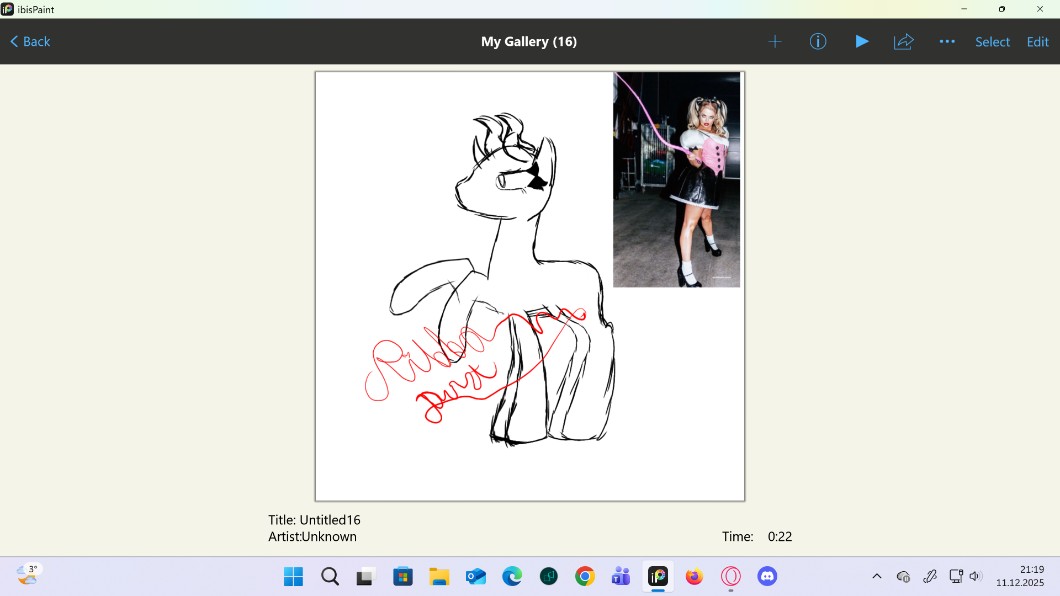Open Discord from the taskbar

[x=767, y=576]
